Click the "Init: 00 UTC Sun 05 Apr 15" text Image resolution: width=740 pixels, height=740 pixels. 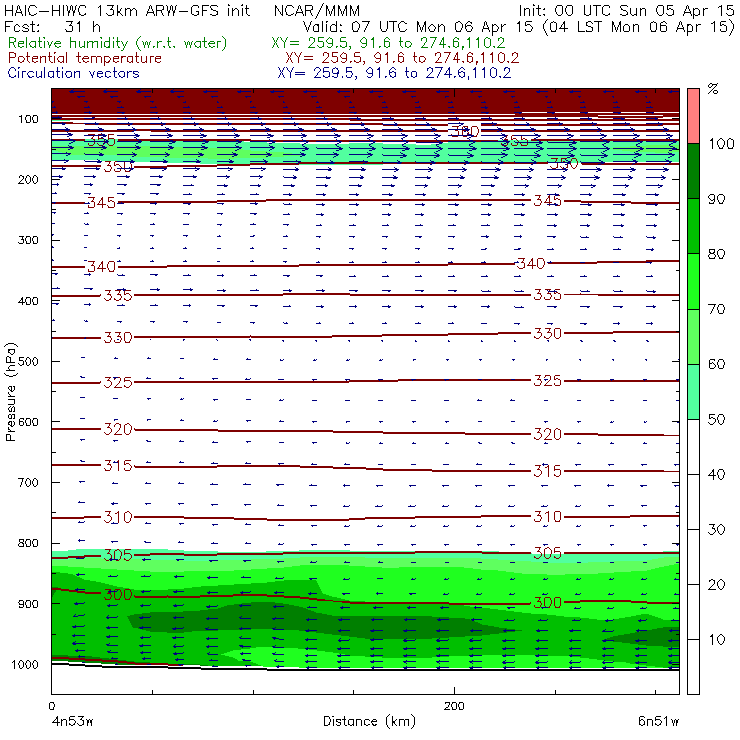coord(626,11)
